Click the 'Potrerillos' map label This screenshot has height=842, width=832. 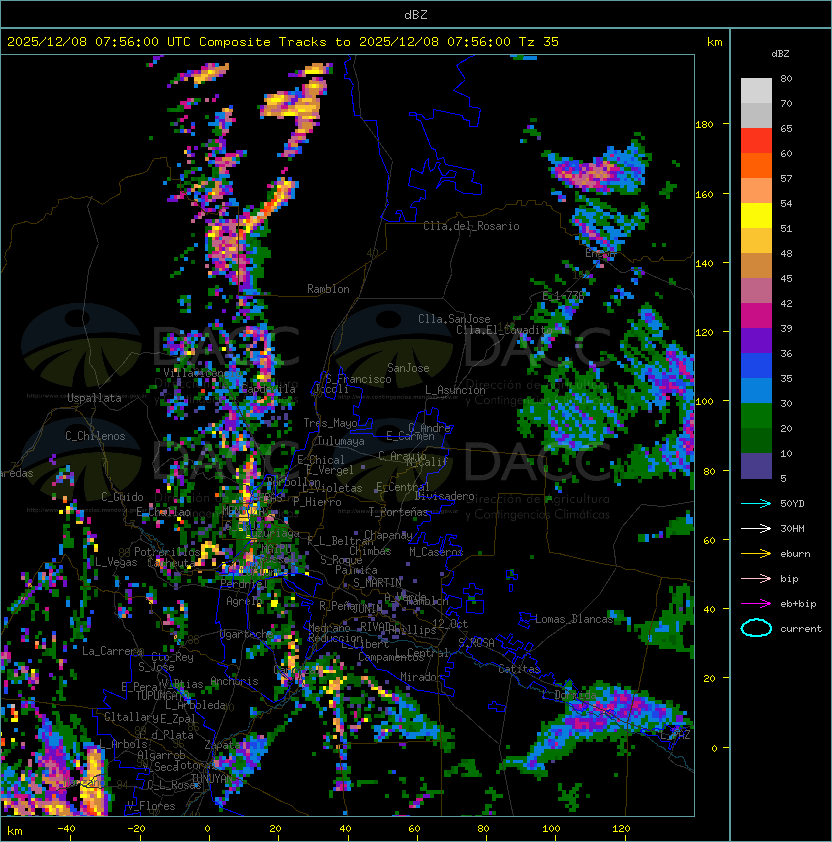167,552
